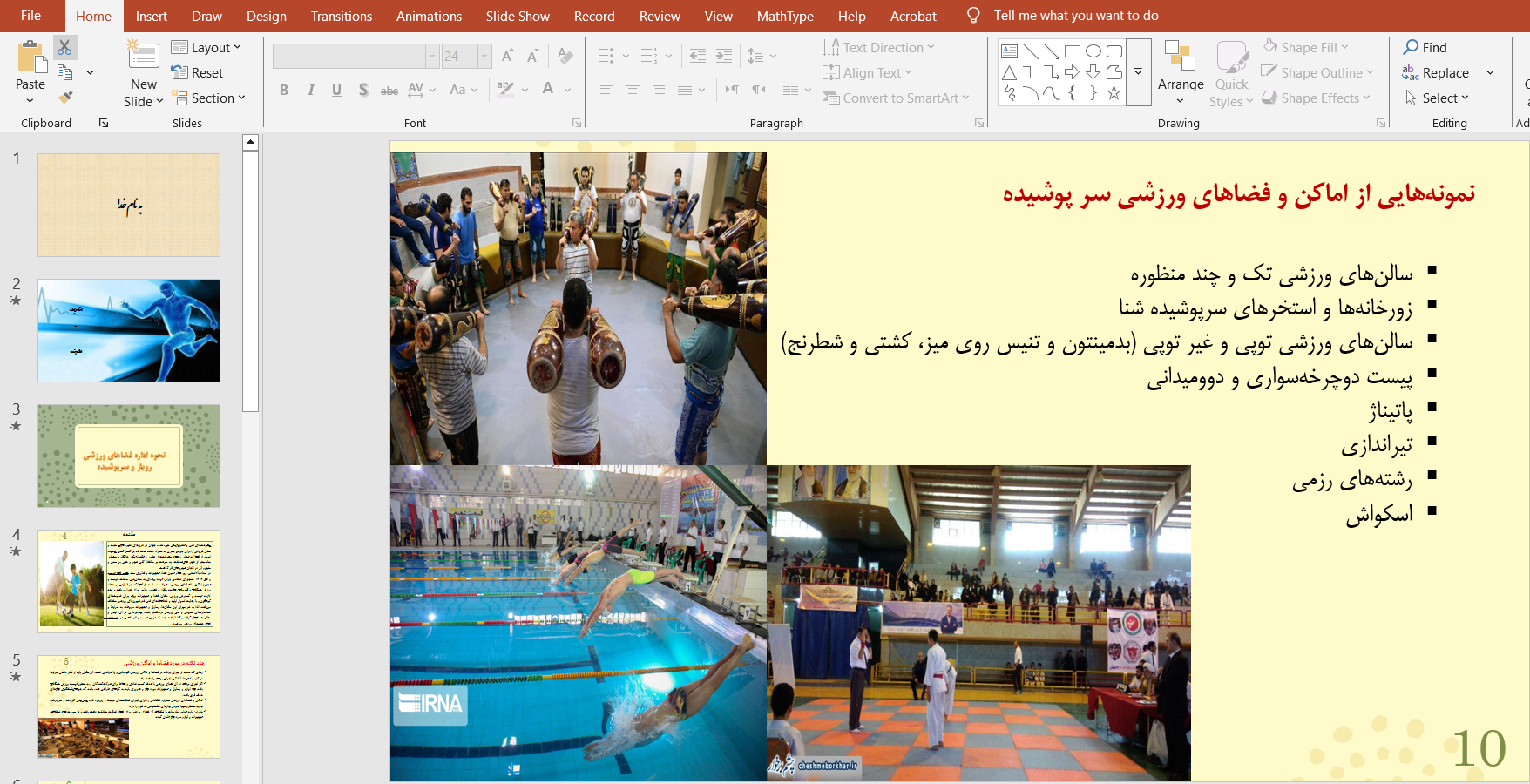Expand the Layout dropdown
The image size is (1530, 784).
207,47
